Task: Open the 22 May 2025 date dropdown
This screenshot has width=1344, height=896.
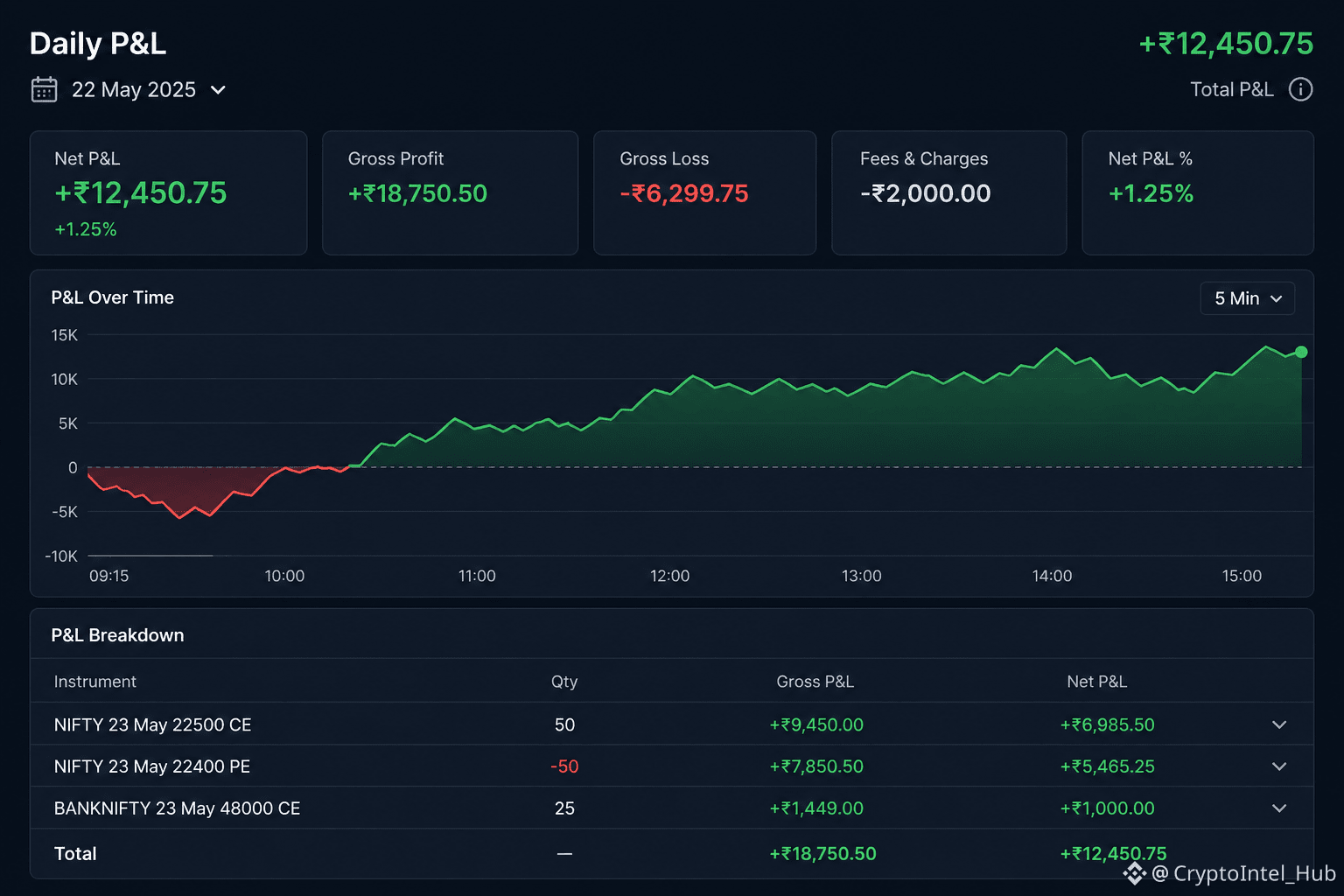Action: tap(149, 90)
